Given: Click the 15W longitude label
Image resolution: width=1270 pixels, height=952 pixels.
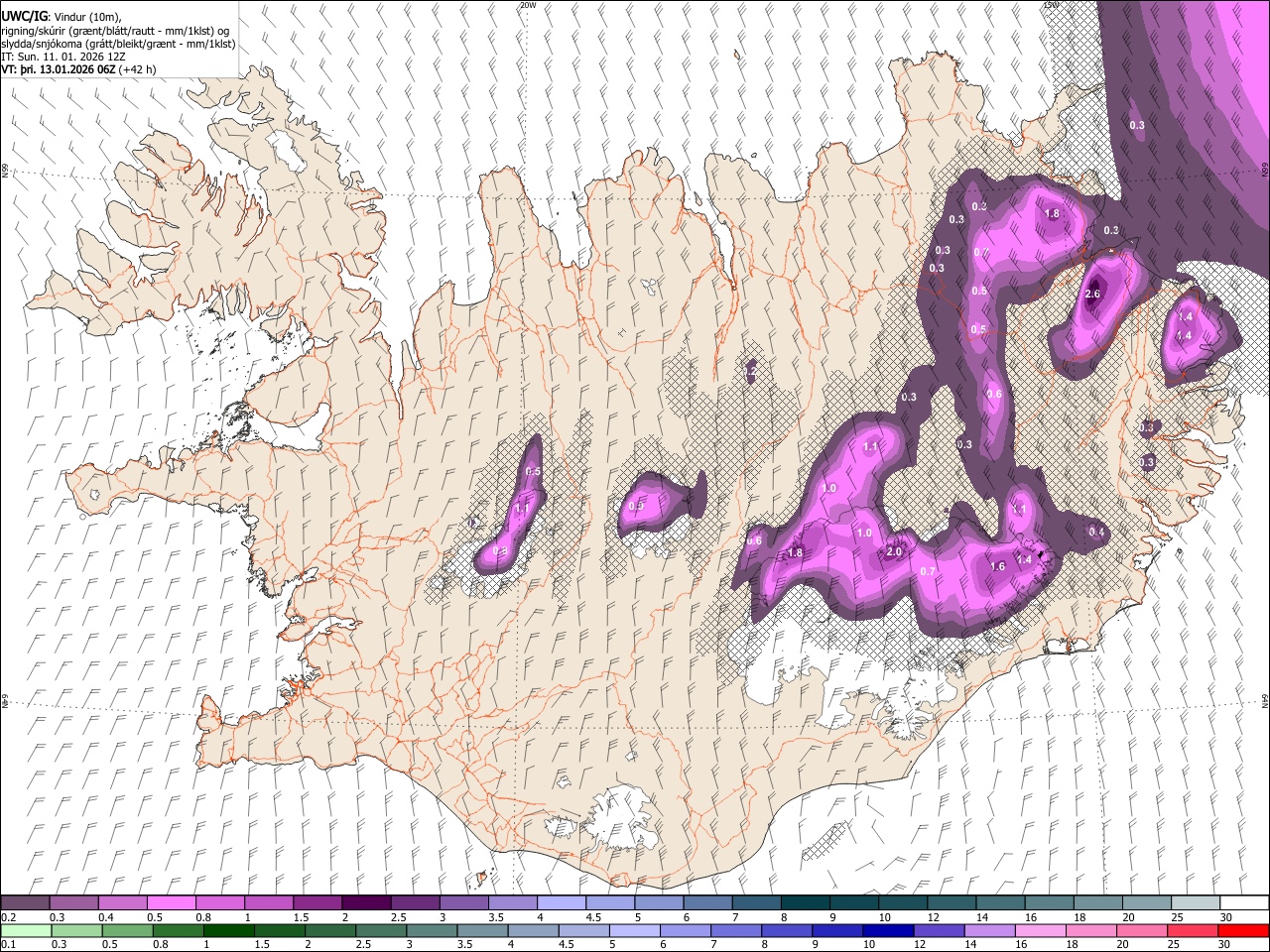Looking at the screenshot, I should pos(1051,5).
